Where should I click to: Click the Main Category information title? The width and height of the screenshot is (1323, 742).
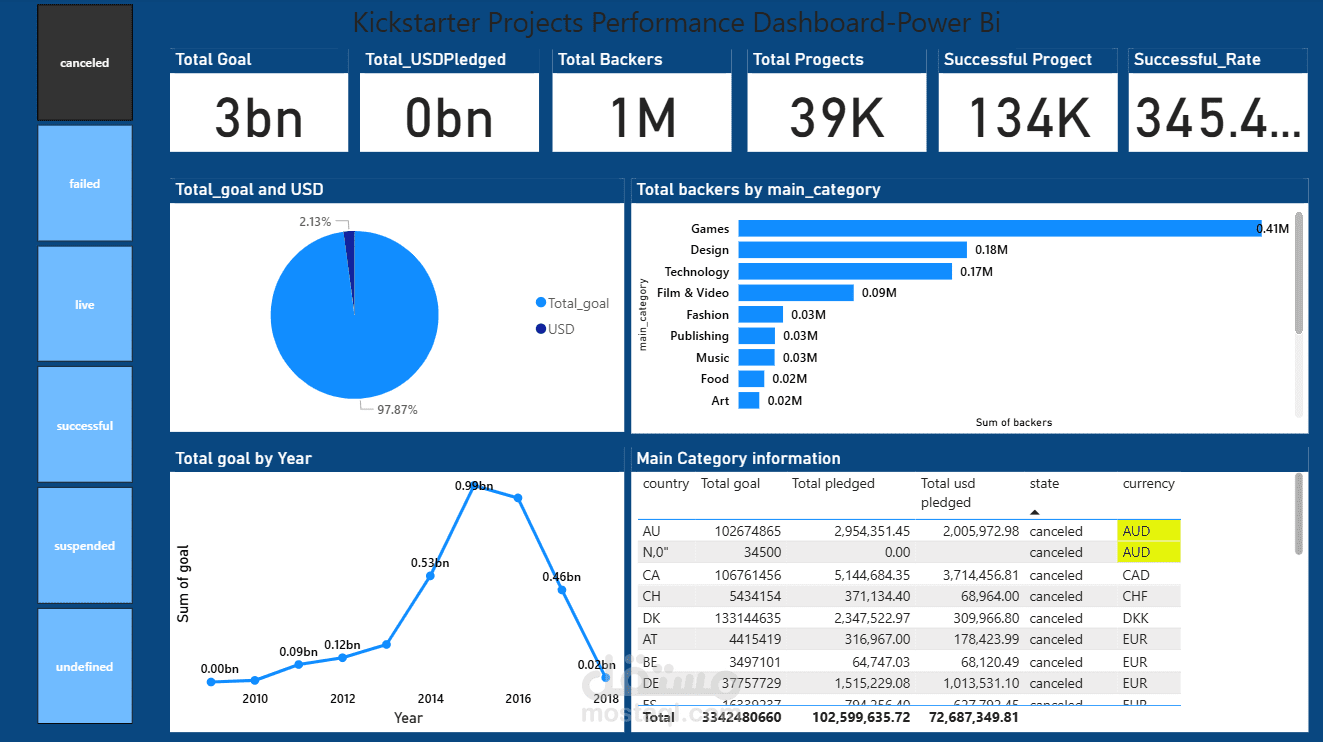click(738, 458)
